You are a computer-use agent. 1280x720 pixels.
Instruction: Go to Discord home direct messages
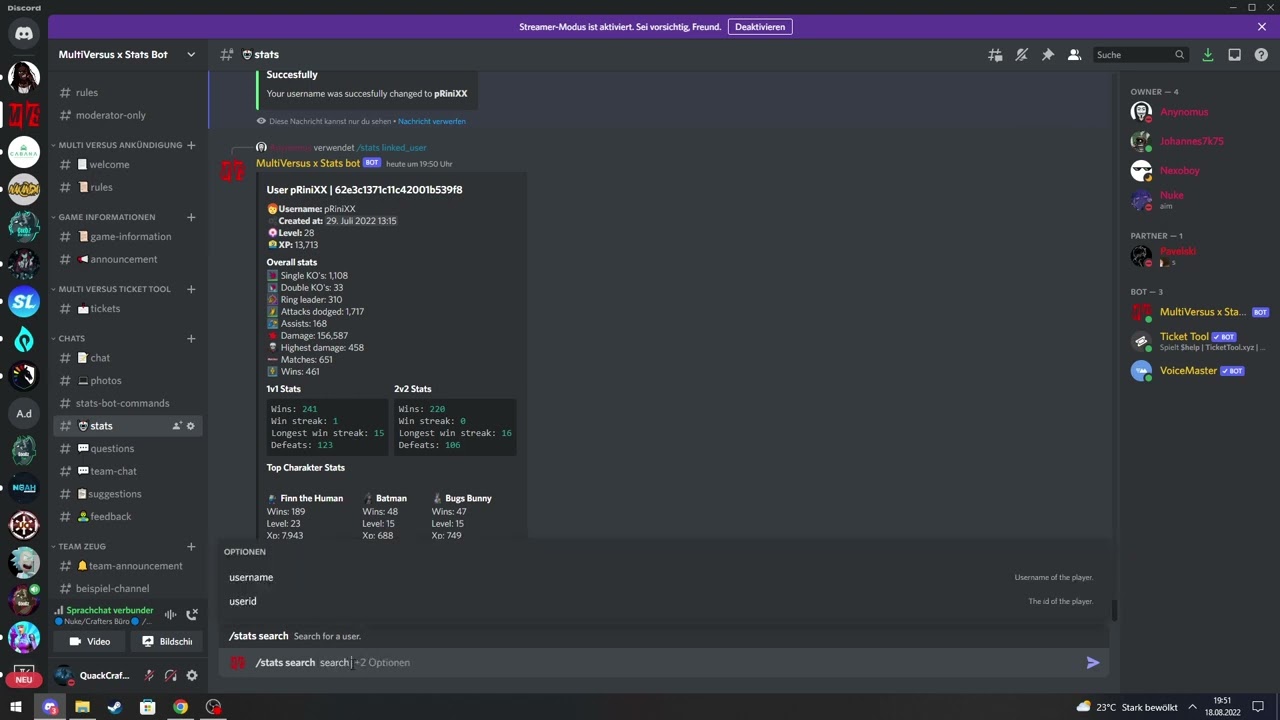pos(24,34)
